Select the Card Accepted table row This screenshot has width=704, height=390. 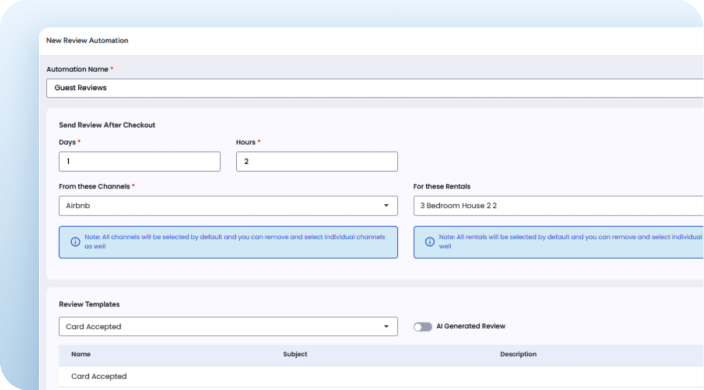pos(381,377)
